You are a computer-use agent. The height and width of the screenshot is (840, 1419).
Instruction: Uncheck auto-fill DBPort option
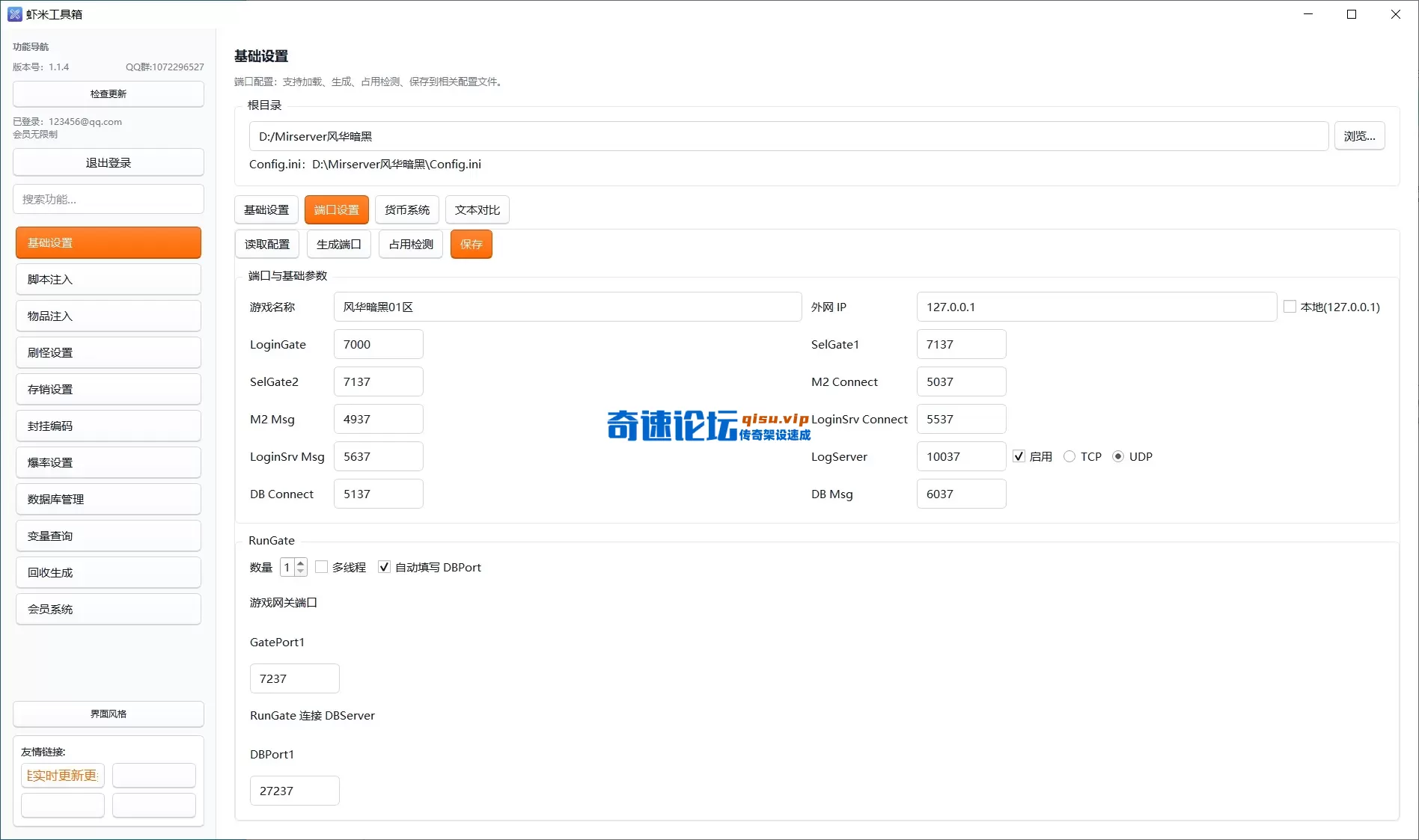(x=385, y=567)
